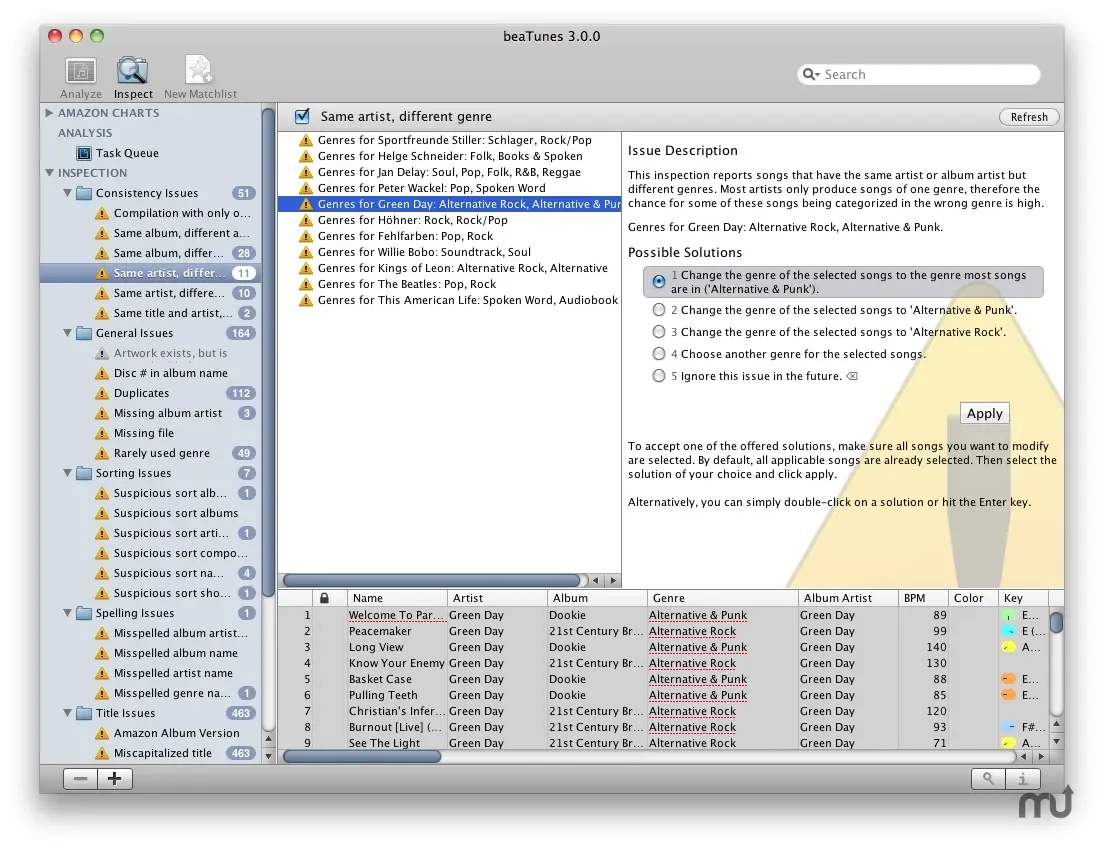
Task: Select solution 4 choose another genre
Action: [658, 354]
